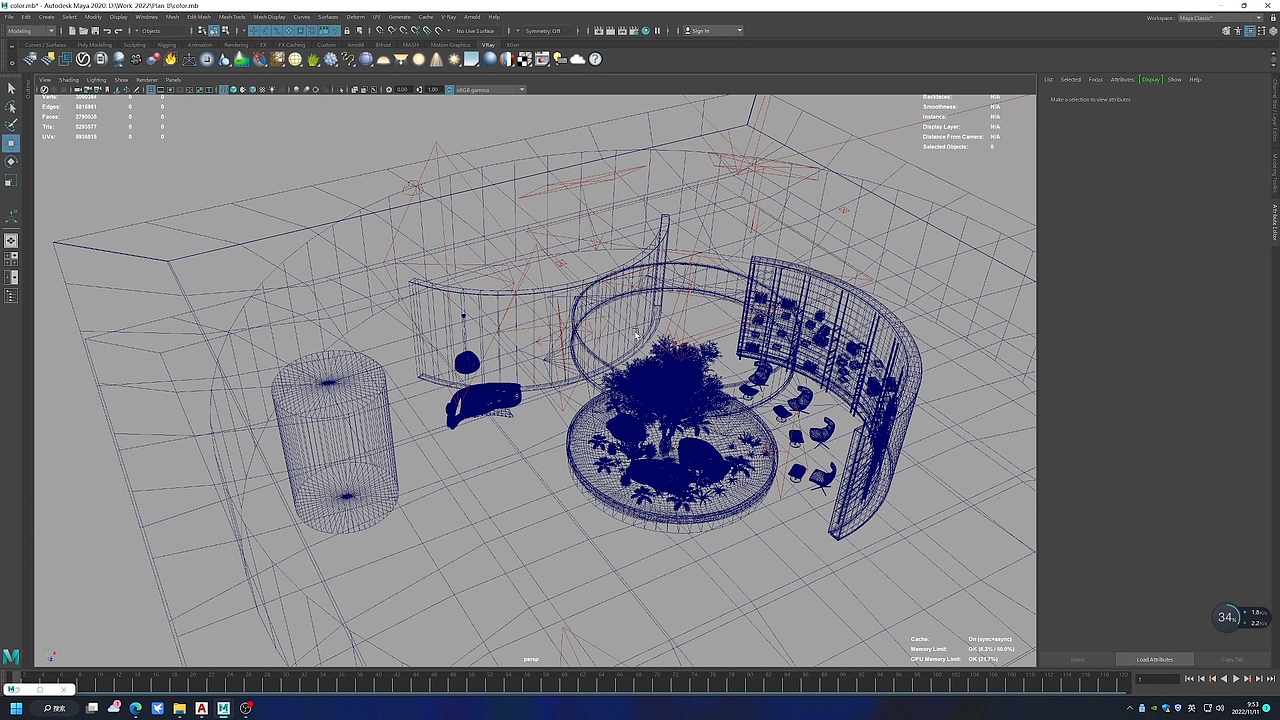Go to the start of playback range

pos(1189,679)
